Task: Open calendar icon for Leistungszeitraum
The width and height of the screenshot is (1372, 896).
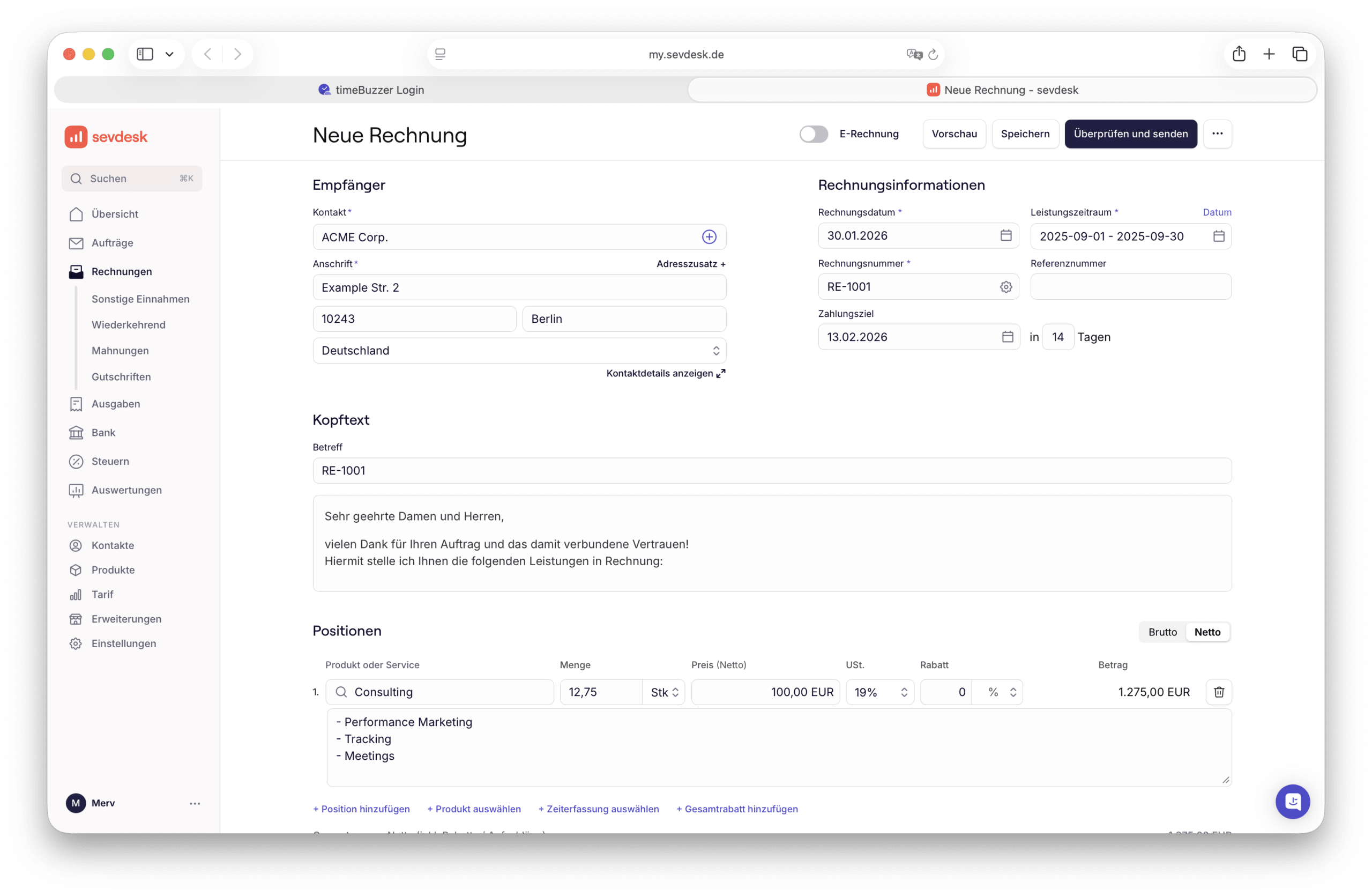Action: tap(1218, 236)
